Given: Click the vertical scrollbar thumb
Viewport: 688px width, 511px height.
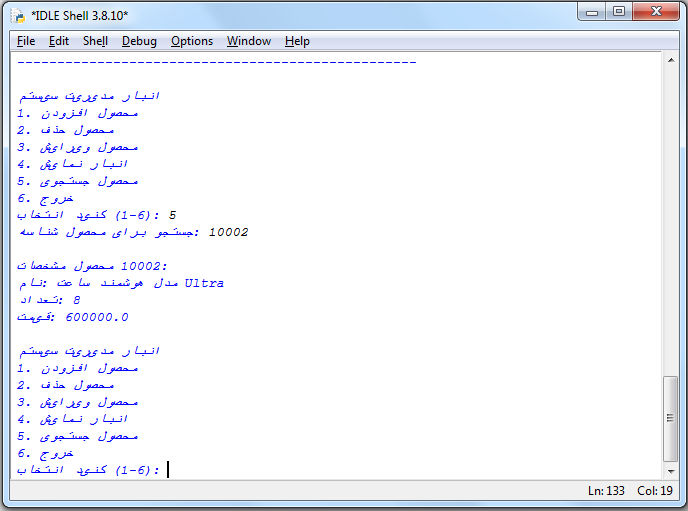Looking at the screenshot, I should point(670,418).
